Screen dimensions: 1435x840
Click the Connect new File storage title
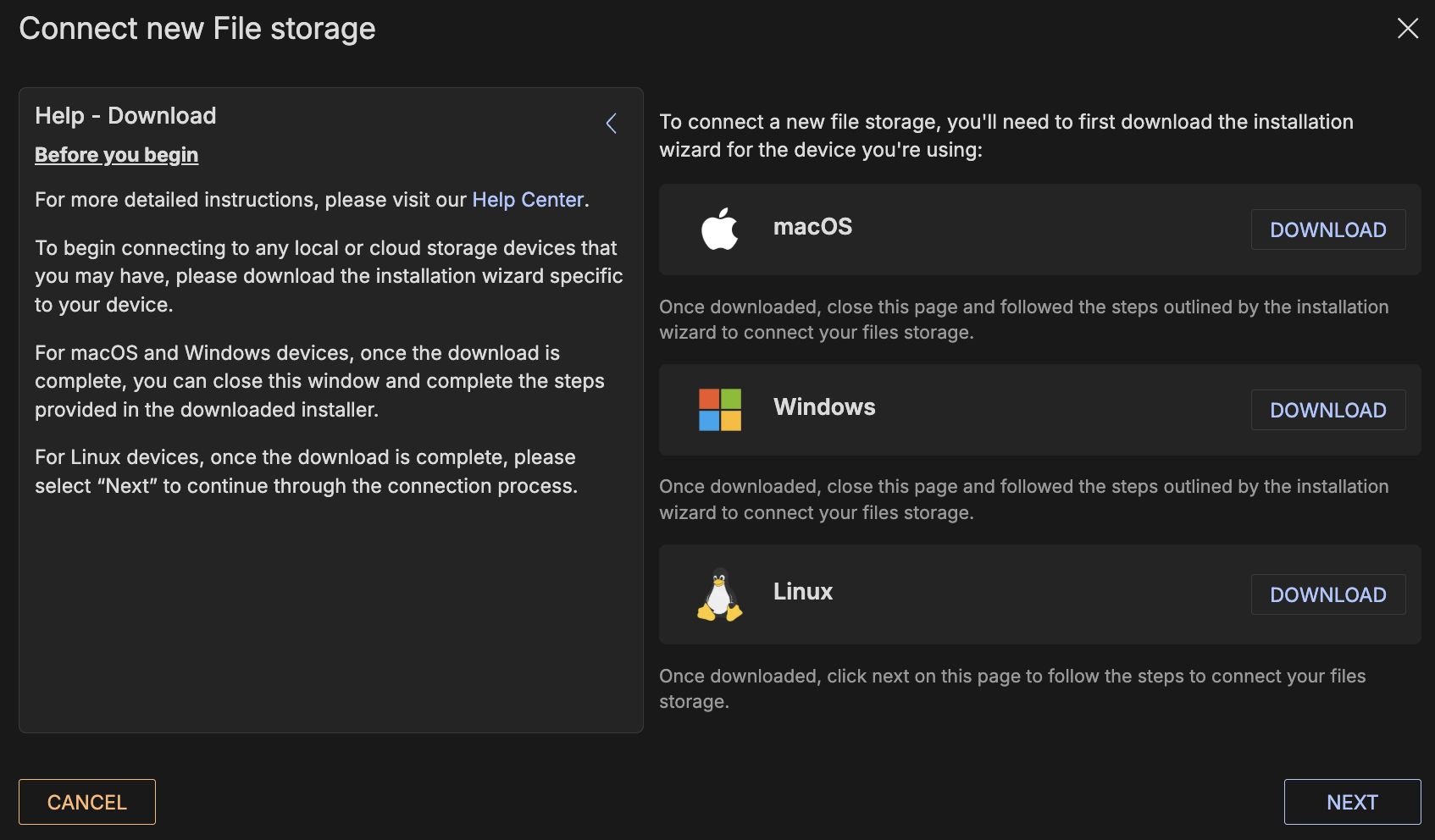(197, 29)
